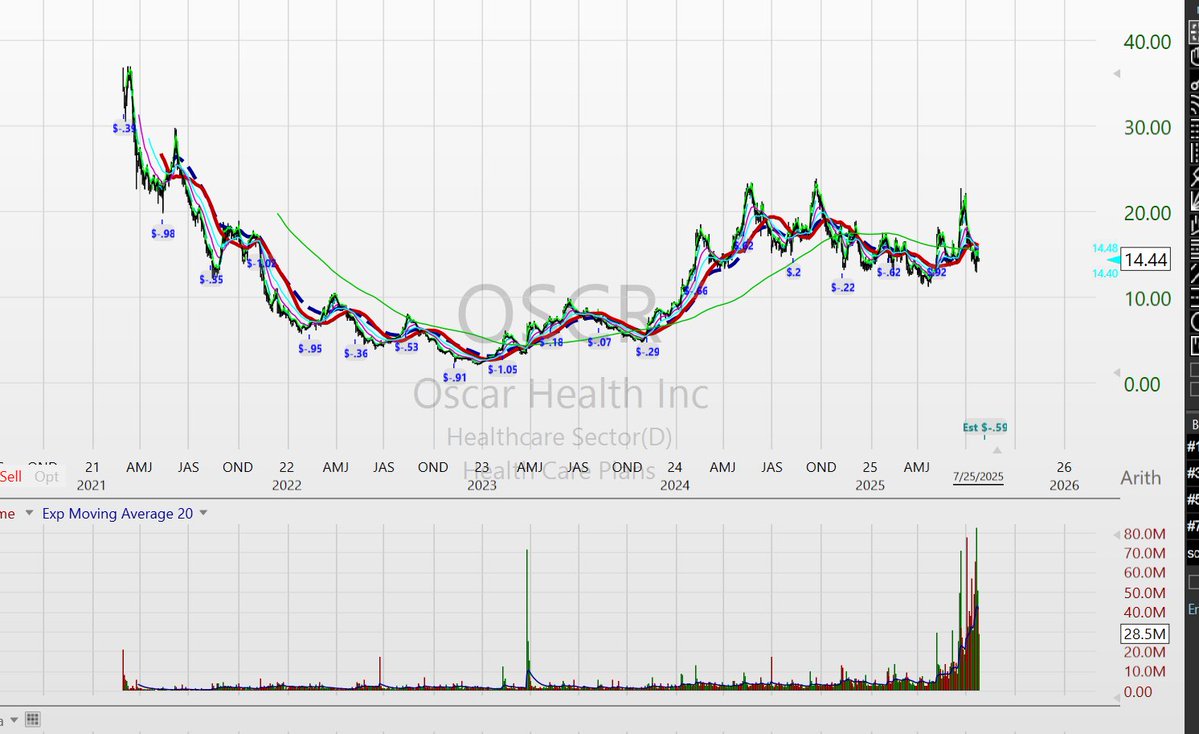Image resolution: width=1199 pixels, height=734 pixels.
Task: Click the $-.18 earnings marker
Action: pos(551,343)
